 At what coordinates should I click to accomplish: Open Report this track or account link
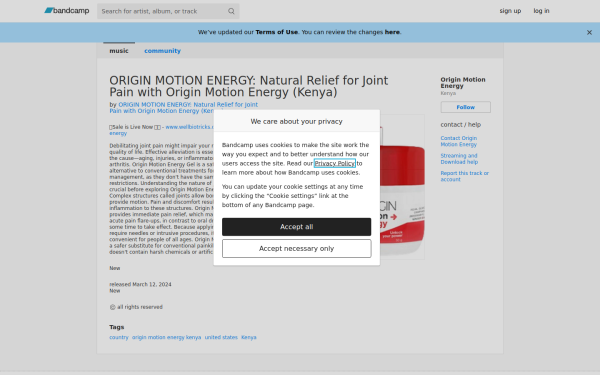point(465,176)
